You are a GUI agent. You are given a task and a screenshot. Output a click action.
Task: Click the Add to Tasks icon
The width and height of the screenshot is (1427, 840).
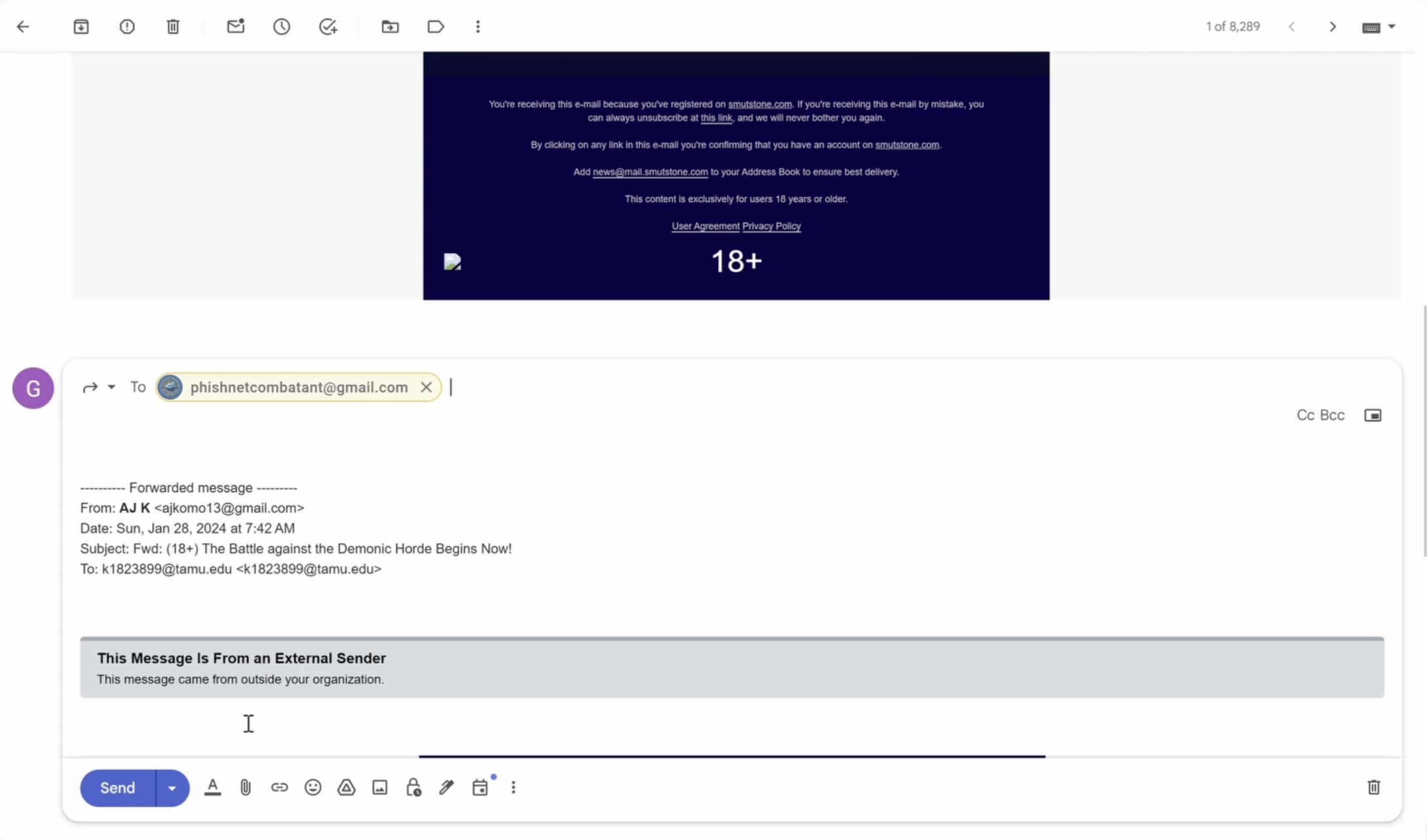(328, 27)
